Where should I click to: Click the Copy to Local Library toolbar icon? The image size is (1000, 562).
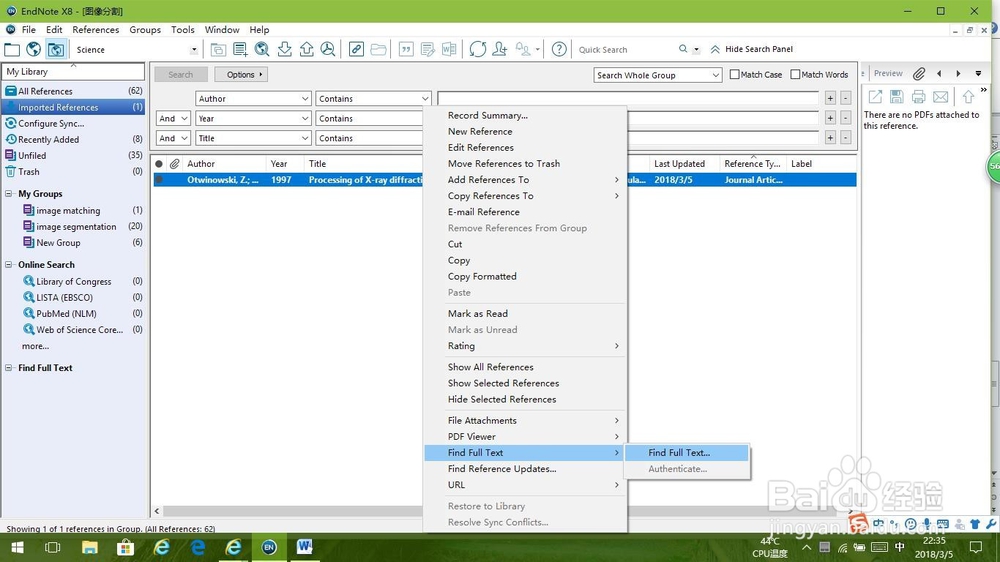pos(218,49)
